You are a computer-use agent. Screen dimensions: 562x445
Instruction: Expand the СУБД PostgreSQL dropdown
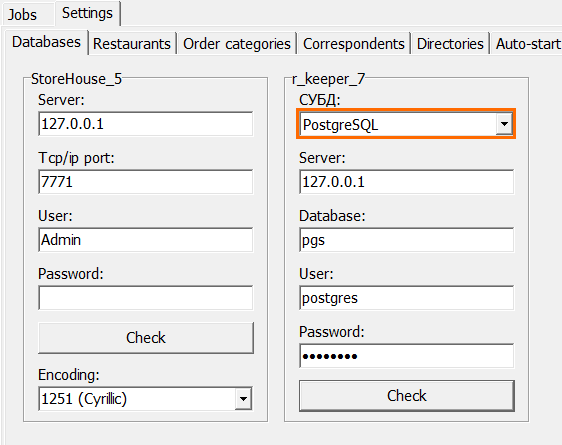coord(406,124)
